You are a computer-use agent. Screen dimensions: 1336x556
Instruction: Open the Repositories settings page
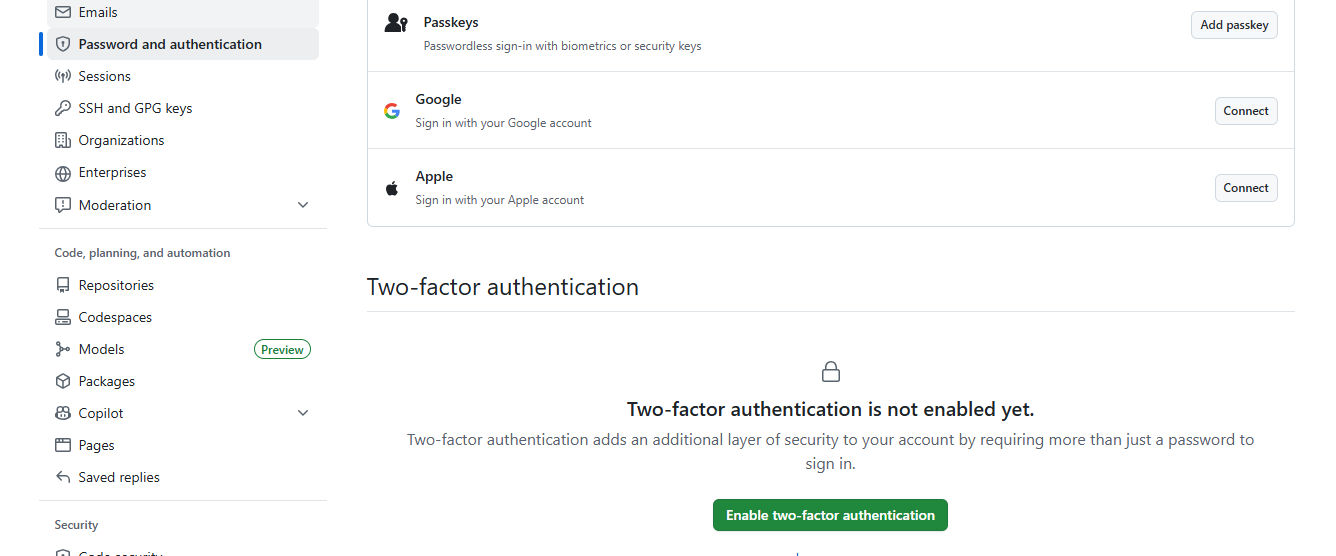[x=116, y=285]
